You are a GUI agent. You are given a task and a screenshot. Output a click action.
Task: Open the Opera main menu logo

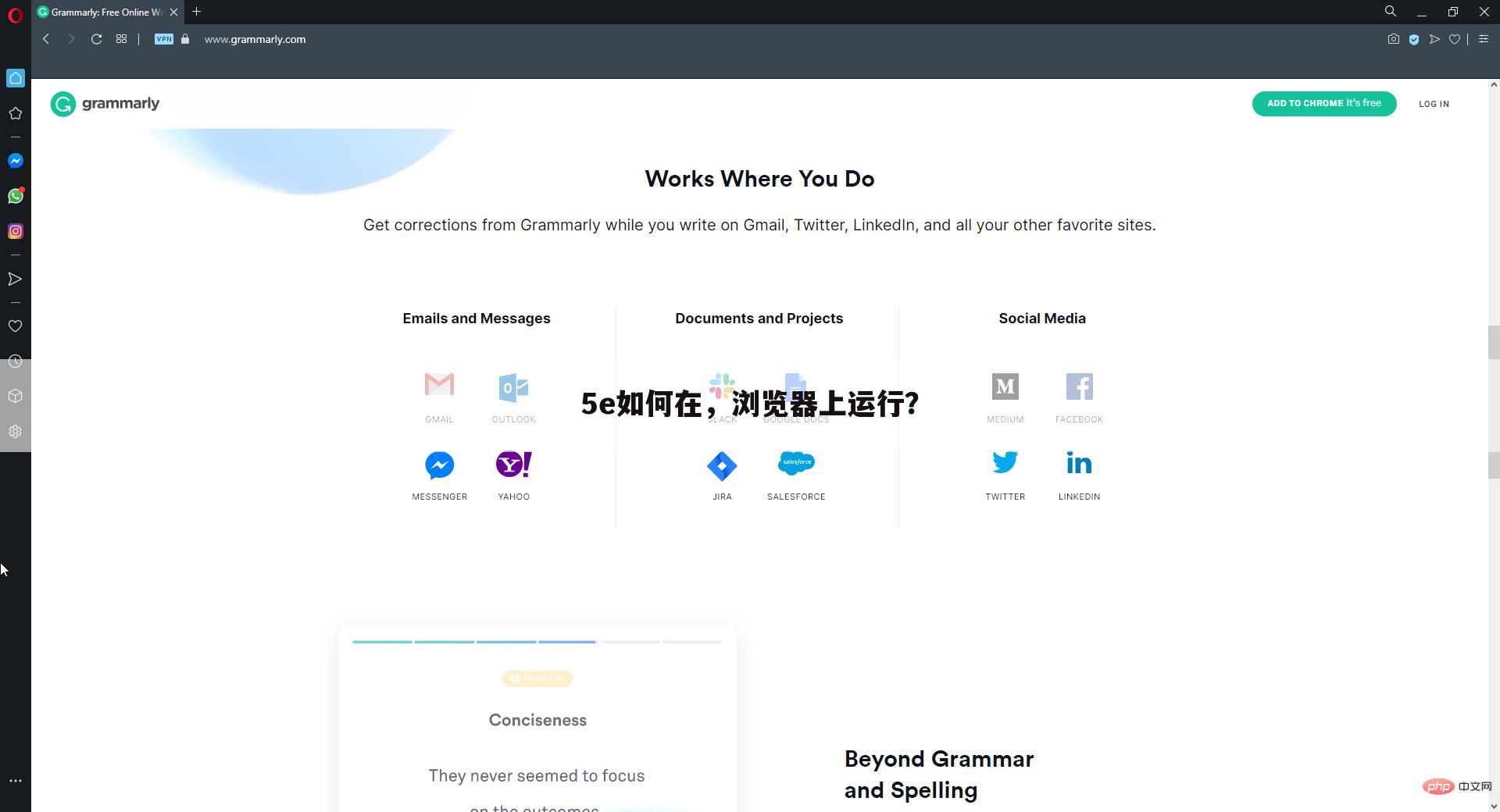15,14
